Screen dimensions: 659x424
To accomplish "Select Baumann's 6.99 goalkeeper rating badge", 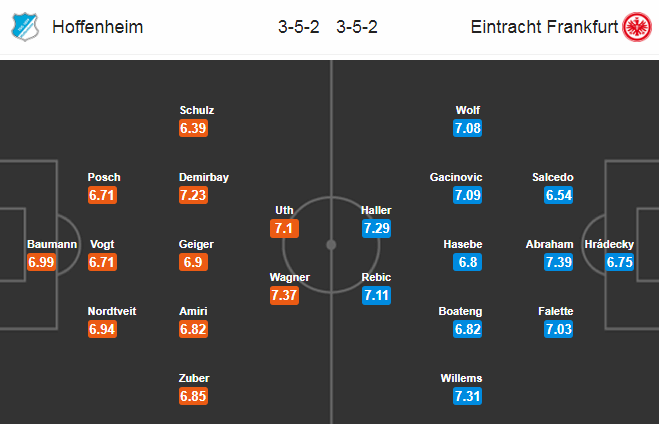I will [x=41, y=262].
